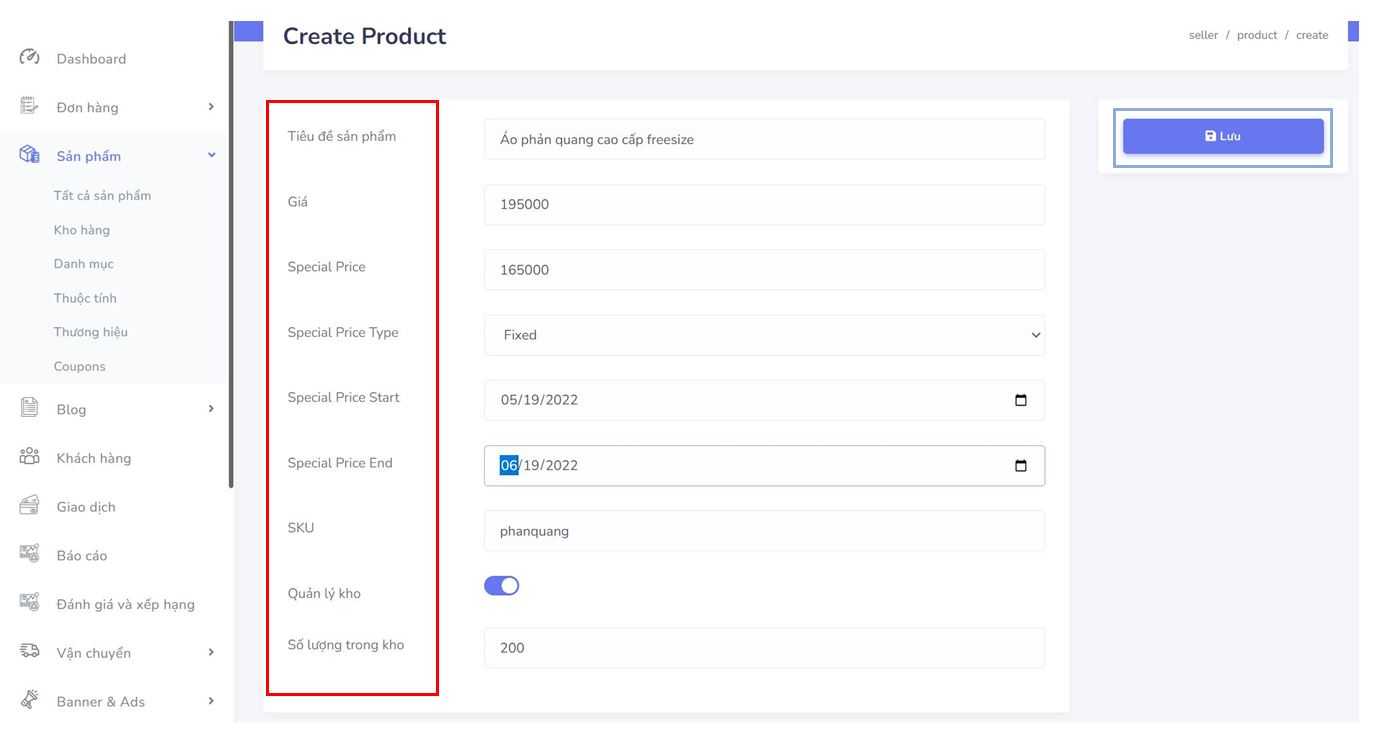The width and height of the screenshot is (1374, 735).
Task: Open calendar picker for Special Price End
Action: 1020,466
